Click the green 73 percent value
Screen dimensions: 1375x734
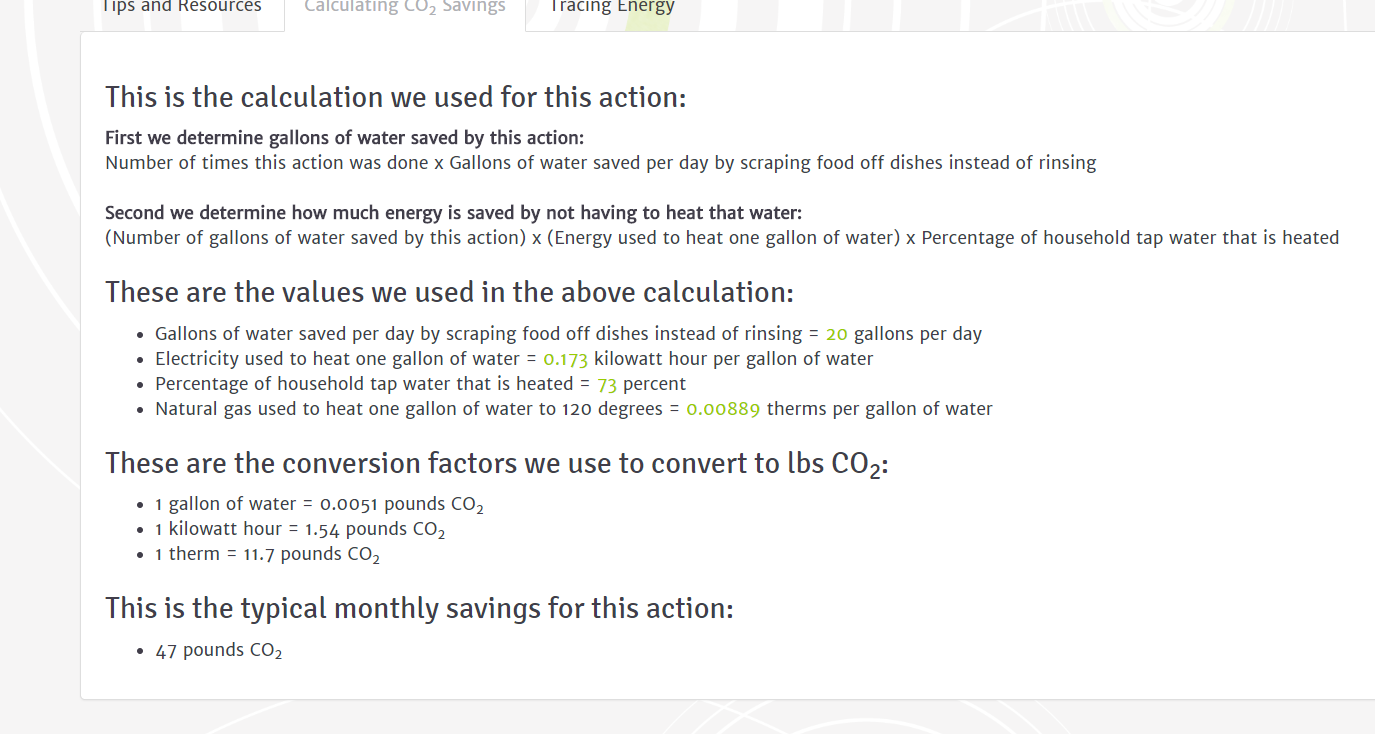(607, 384)
